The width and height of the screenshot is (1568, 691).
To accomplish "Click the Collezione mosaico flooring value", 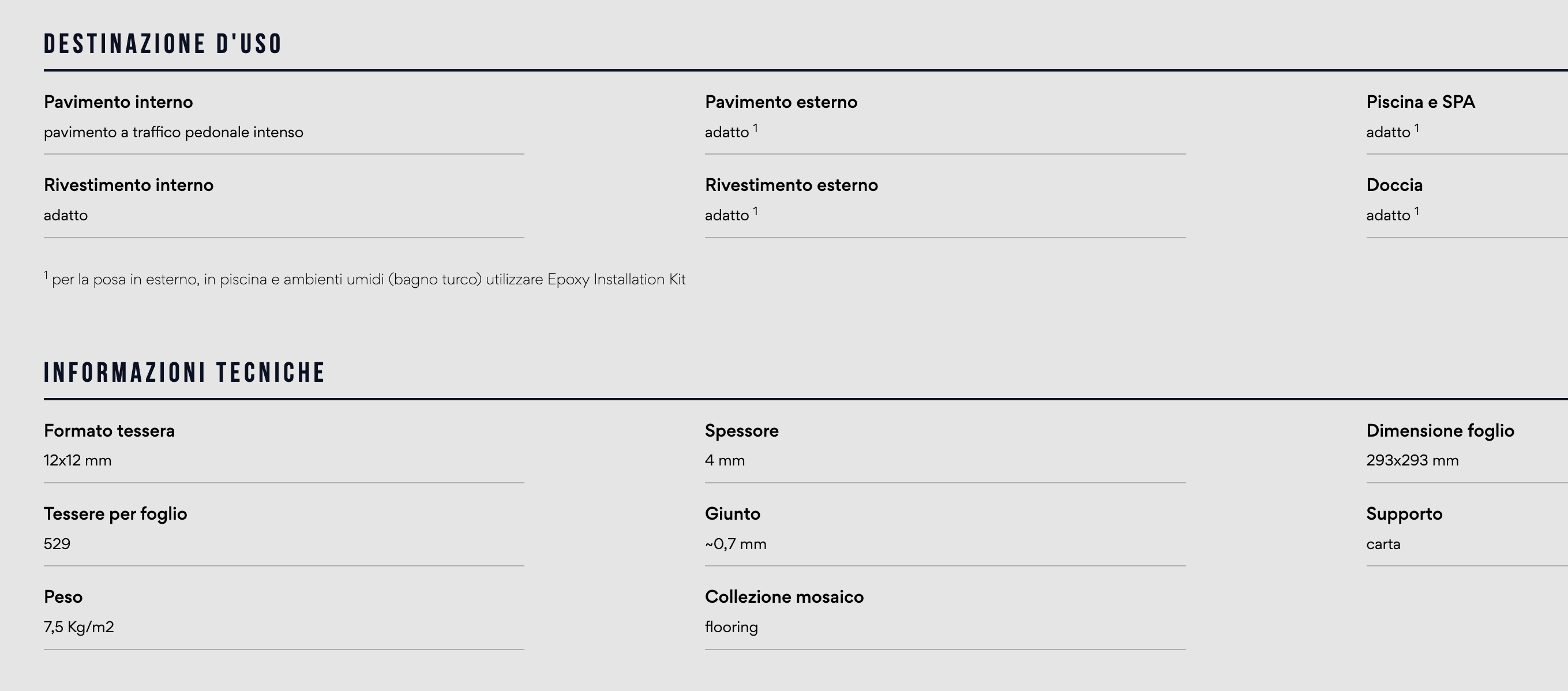I will [731, 627].
